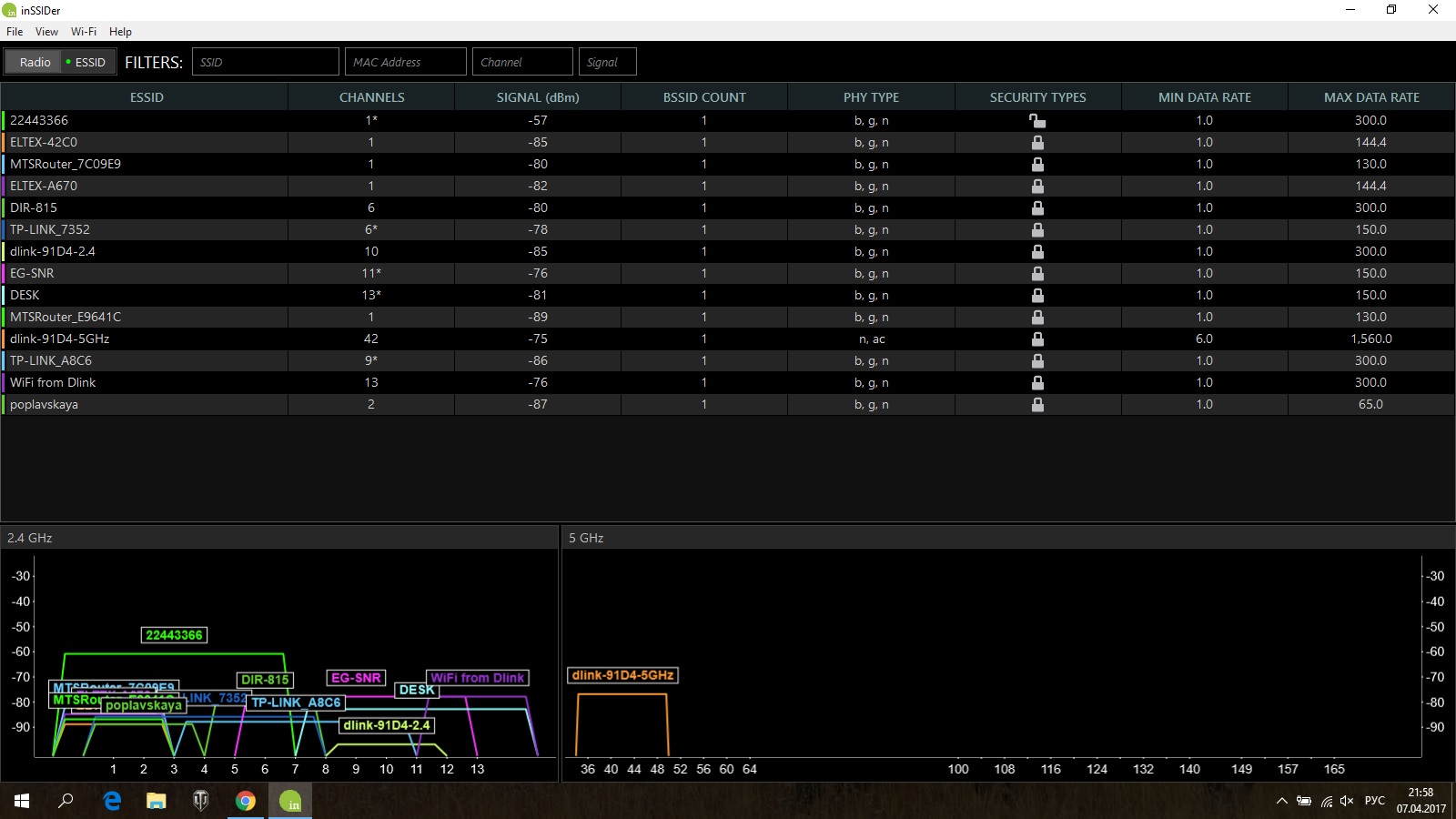
Task: Click the open padlock icon for 22443366
Action: pos(1037,120)
